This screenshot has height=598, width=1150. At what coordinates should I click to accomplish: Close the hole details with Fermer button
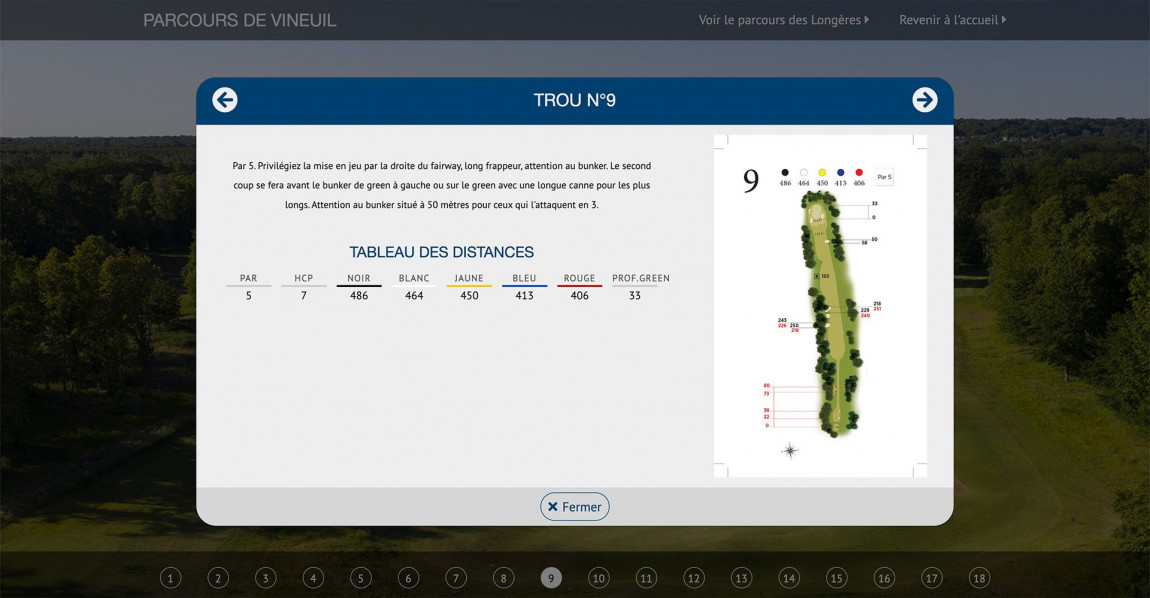(575, 507)
